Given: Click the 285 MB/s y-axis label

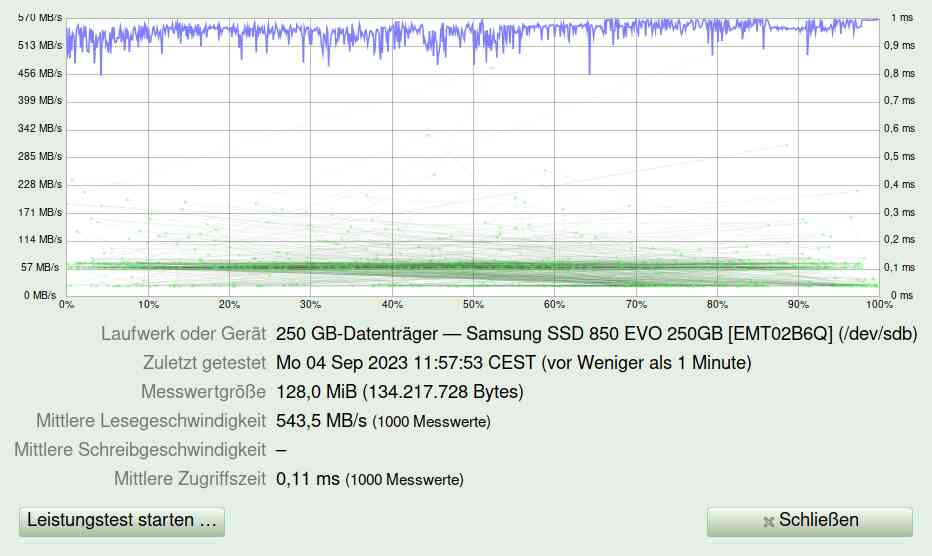Looking at the screenshot, I should coord(40,156).
